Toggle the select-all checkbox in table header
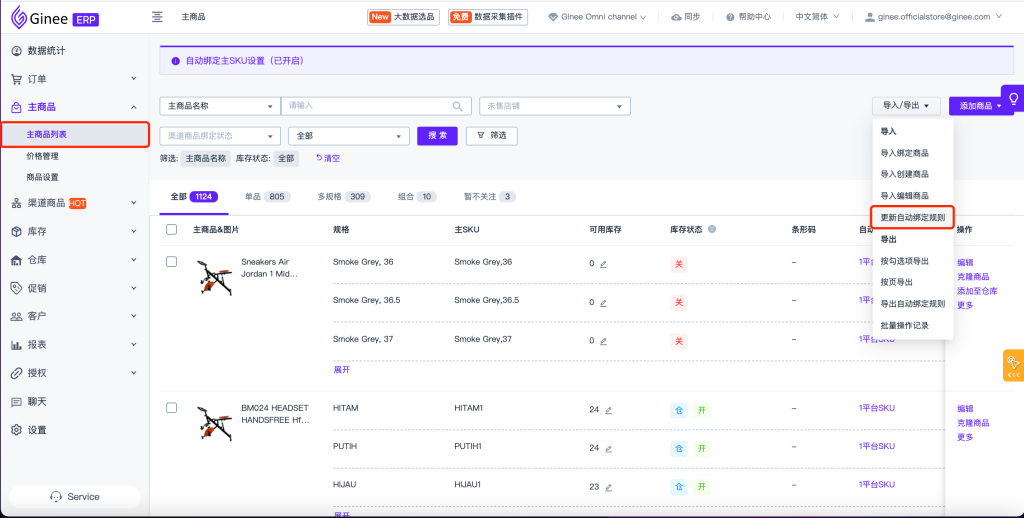This screenshot has height=518, width=1024. tap(171, 229)
